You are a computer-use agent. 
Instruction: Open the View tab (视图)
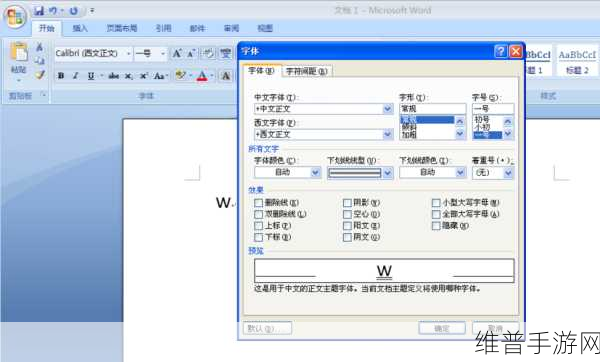point(265,28)
